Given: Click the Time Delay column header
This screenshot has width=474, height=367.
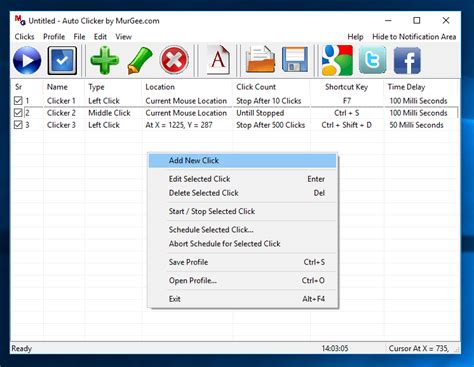Looking at the screenshot, I should [x=422, y=87].
